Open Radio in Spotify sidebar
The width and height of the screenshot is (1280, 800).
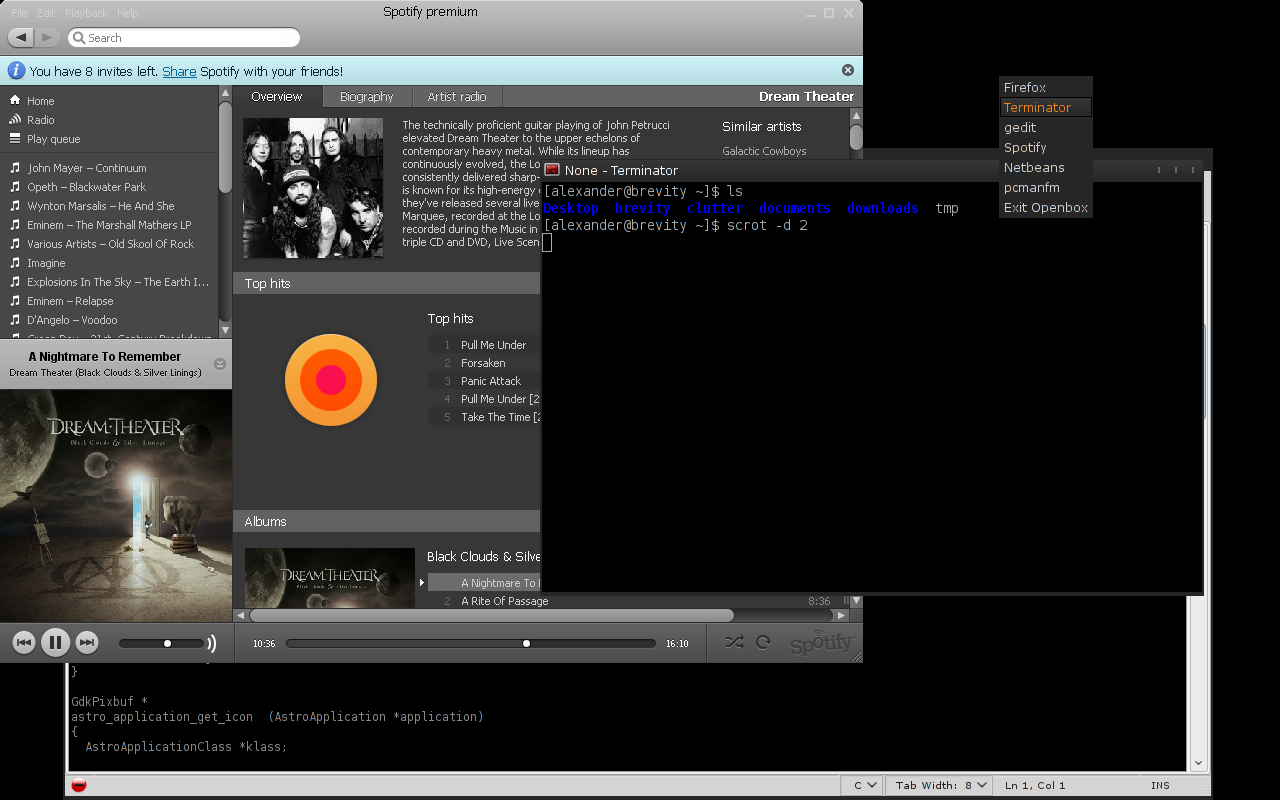[x=40, y=120]
